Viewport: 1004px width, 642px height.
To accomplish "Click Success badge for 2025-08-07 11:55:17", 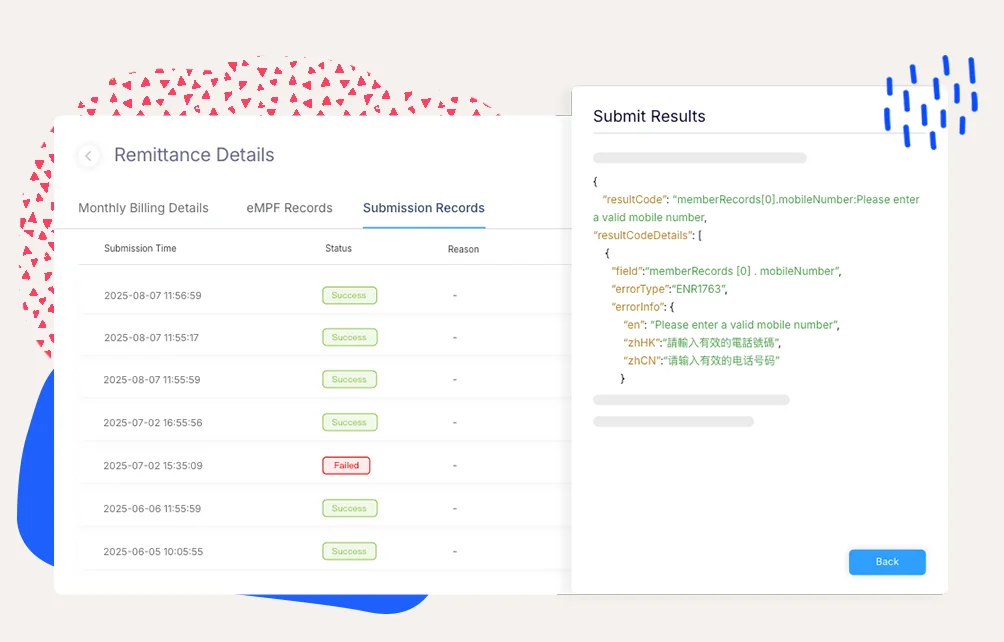I will coord(348,338).
